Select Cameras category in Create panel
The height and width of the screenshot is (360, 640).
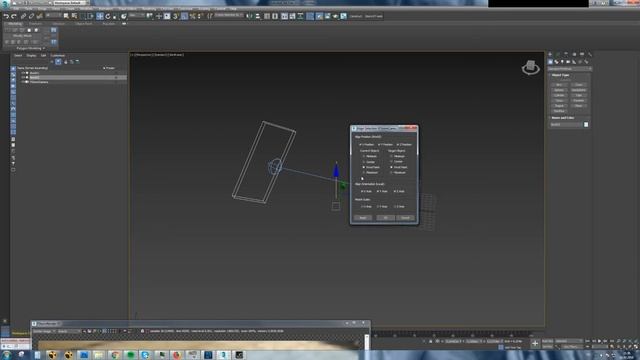click(x=568, y=62)
